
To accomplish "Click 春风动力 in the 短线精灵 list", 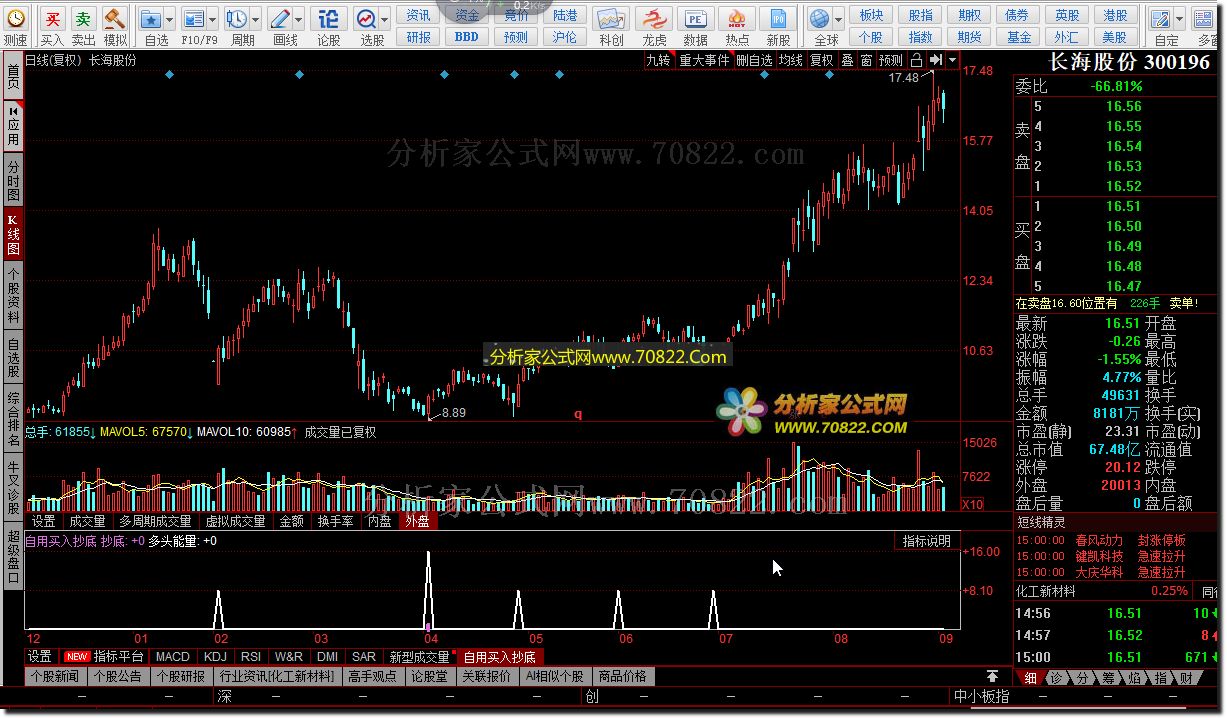I will coord(1099,540).
